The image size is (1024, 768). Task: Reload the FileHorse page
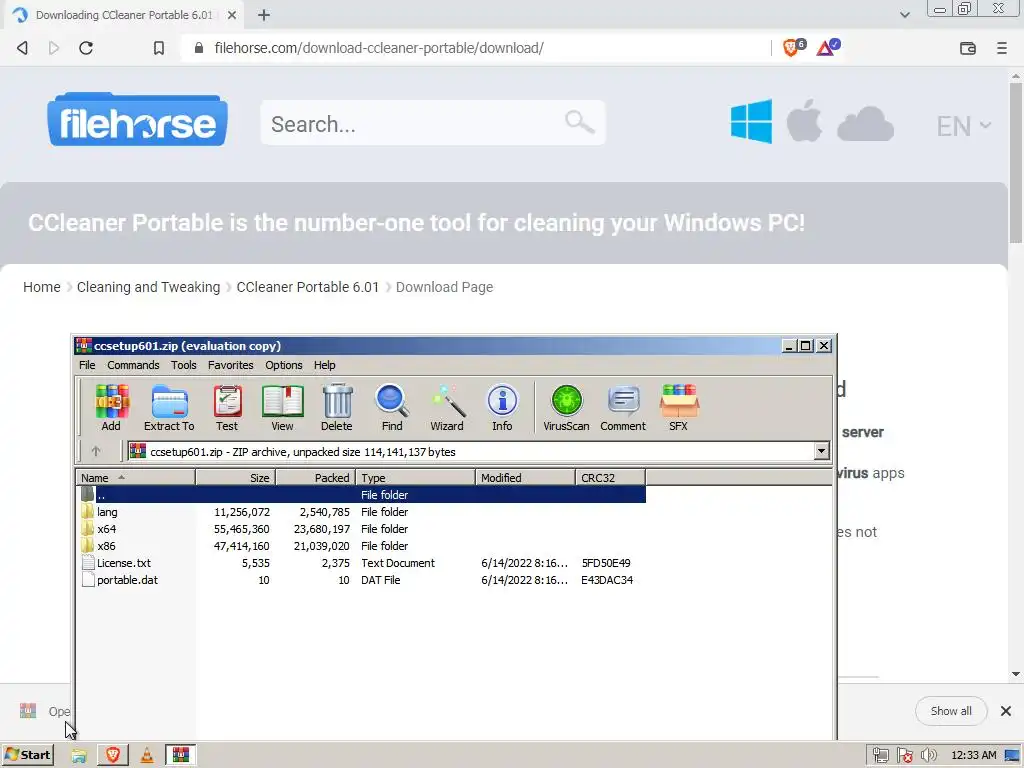86,48
